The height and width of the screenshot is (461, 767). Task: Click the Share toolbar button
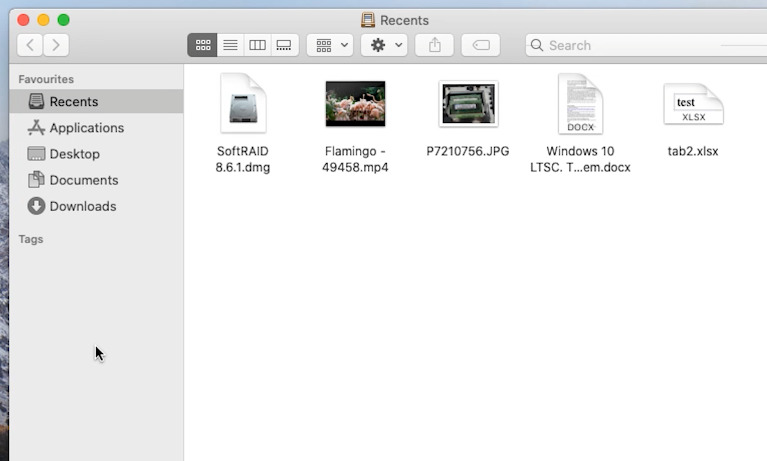point(434,45)
